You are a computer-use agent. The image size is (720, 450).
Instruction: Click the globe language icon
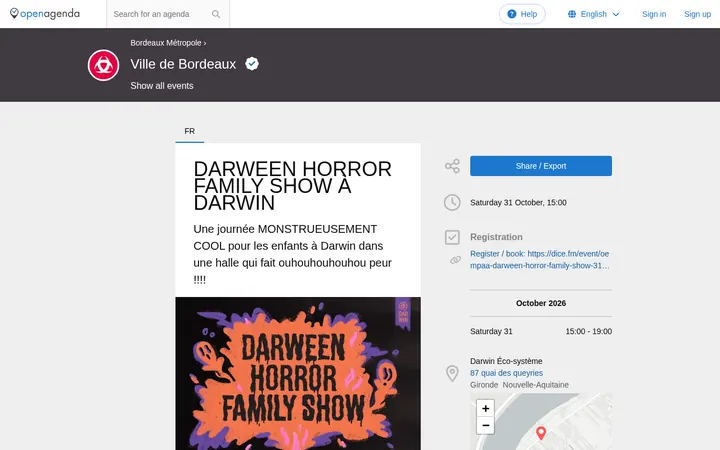572,14
